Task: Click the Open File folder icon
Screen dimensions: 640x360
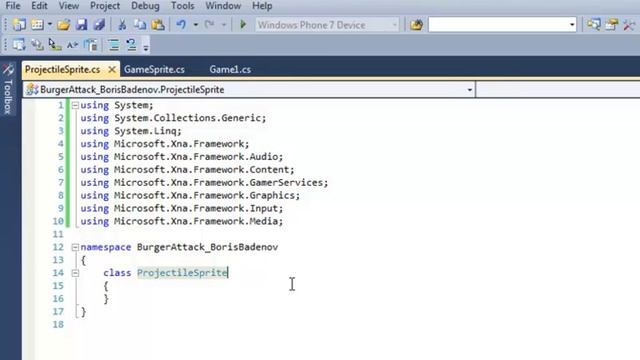Action: click(63, 25)
